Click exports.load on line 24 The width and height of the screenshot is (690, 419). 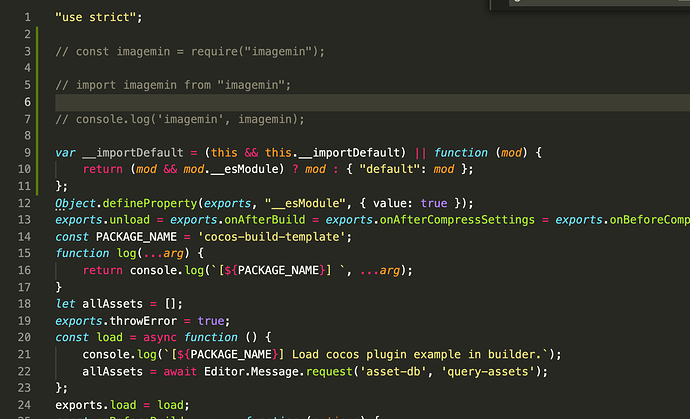pos(95,405)
